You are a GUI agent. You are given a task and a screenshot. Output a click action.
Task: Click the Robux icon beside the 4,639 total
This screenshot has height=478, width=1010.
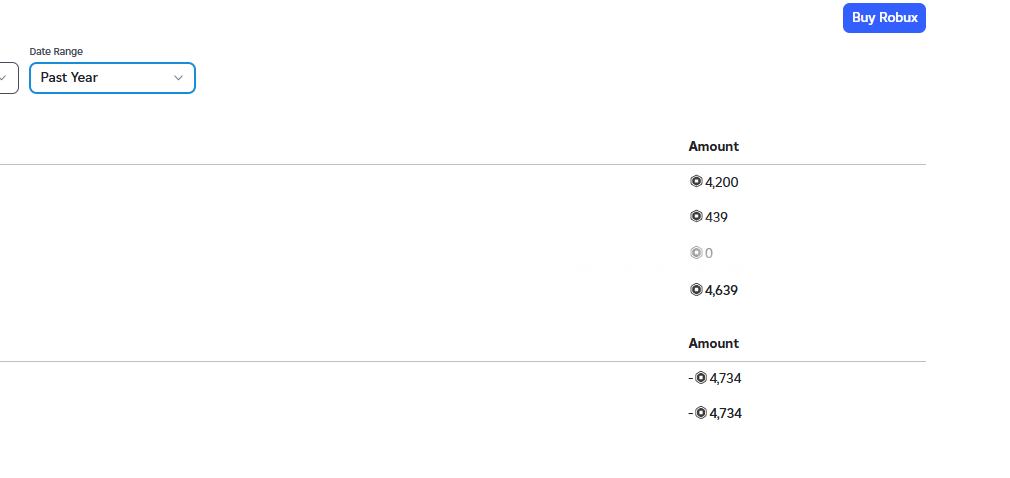696,290
